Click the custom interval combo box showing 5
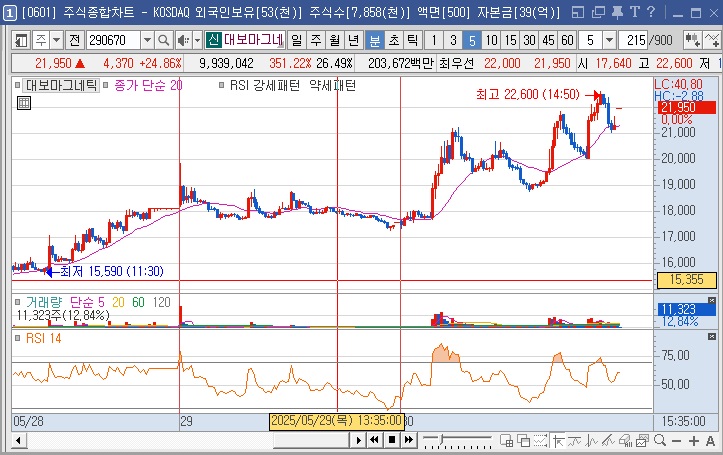The width and height of the screenshot is (723, 455). click(591, 41)
